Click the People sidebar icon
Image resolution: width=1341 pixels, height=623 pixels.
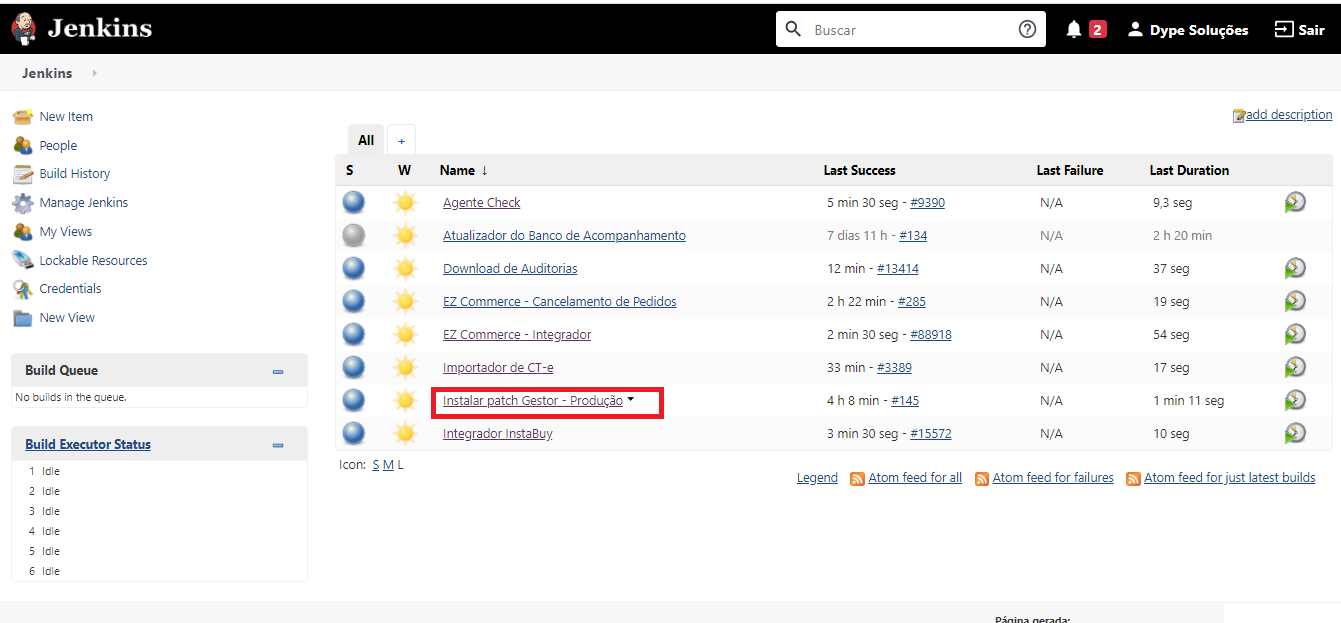click(23, 146)
